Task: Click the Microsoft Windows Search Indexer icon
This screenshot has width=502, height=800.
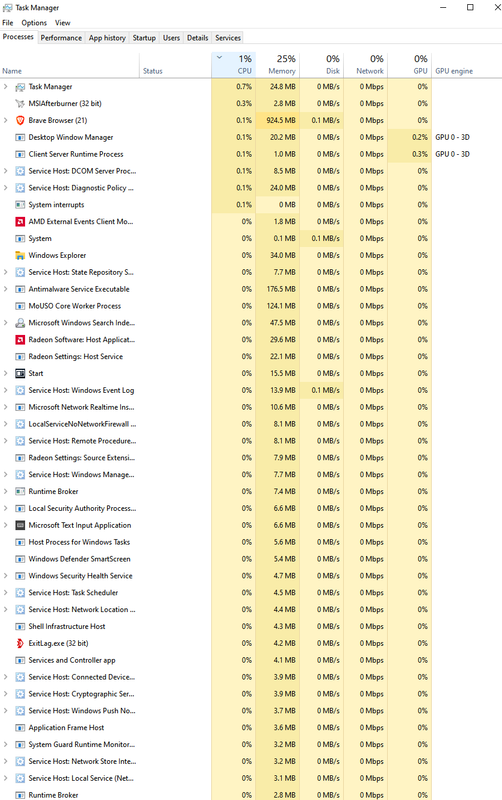Action: tap(20, 322)
